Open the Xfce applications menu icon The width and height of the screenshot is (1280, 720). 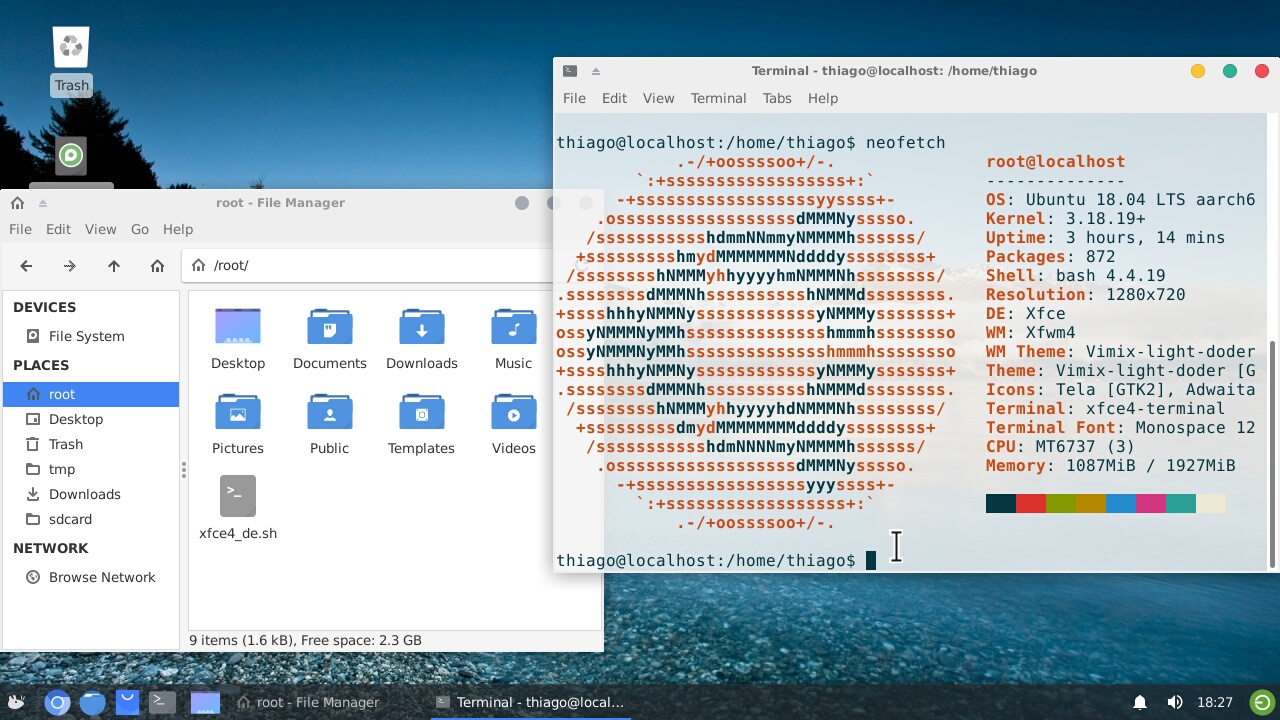[16, 703]
